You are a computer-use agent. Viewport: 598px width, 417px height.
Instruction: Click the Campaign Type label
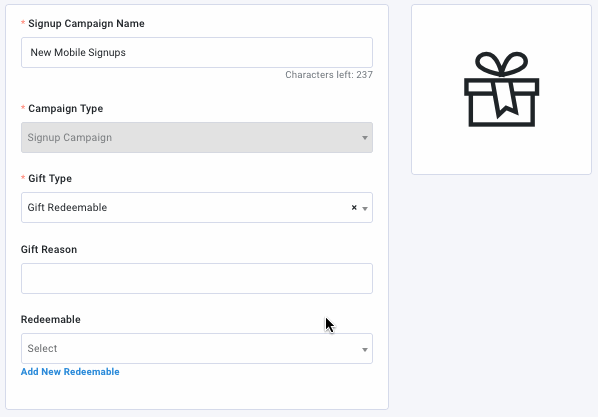pyautogui.click(x=66, y=109)
